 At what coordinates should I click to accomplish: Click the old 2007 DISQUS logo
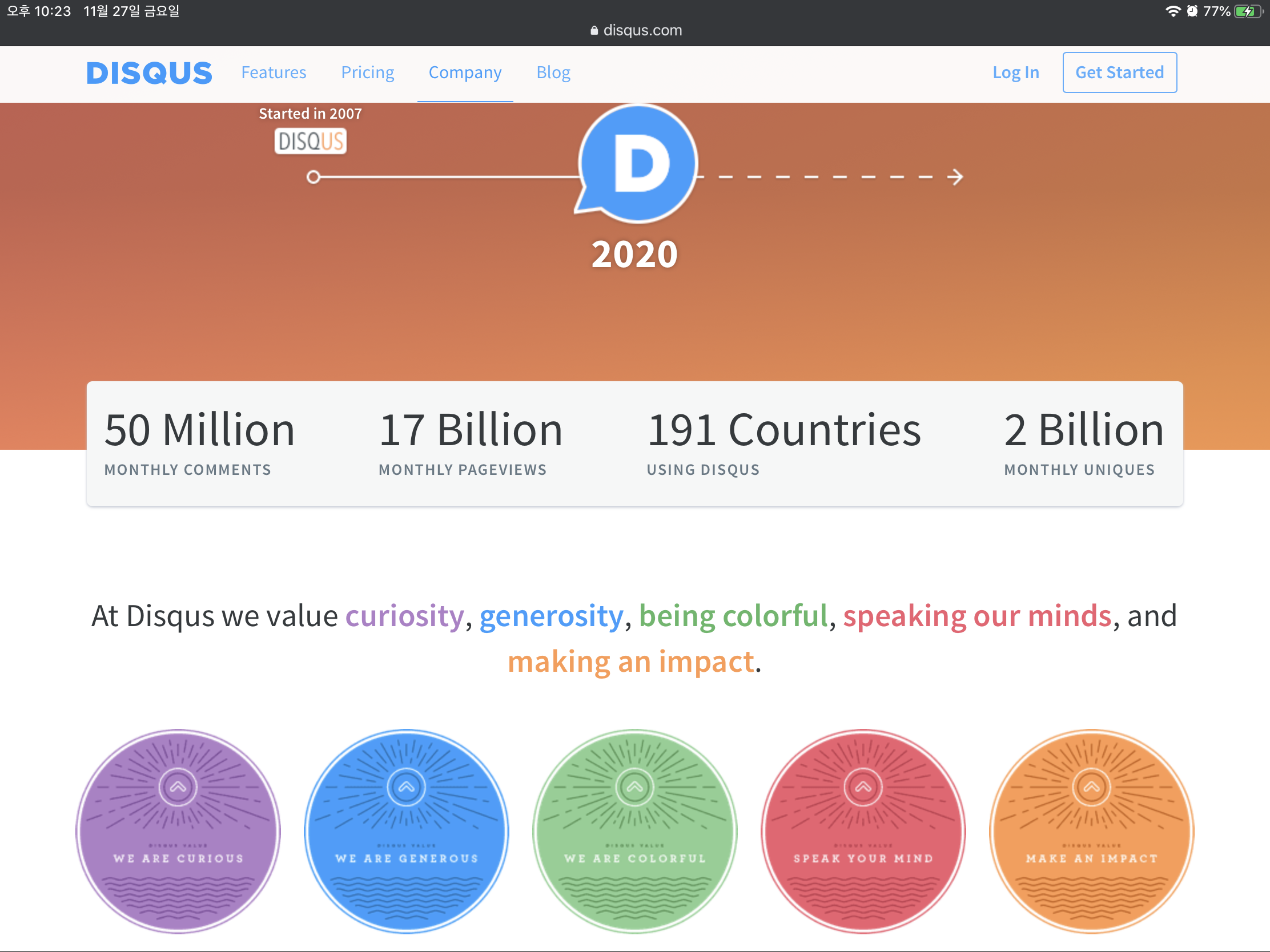[310, 141]
